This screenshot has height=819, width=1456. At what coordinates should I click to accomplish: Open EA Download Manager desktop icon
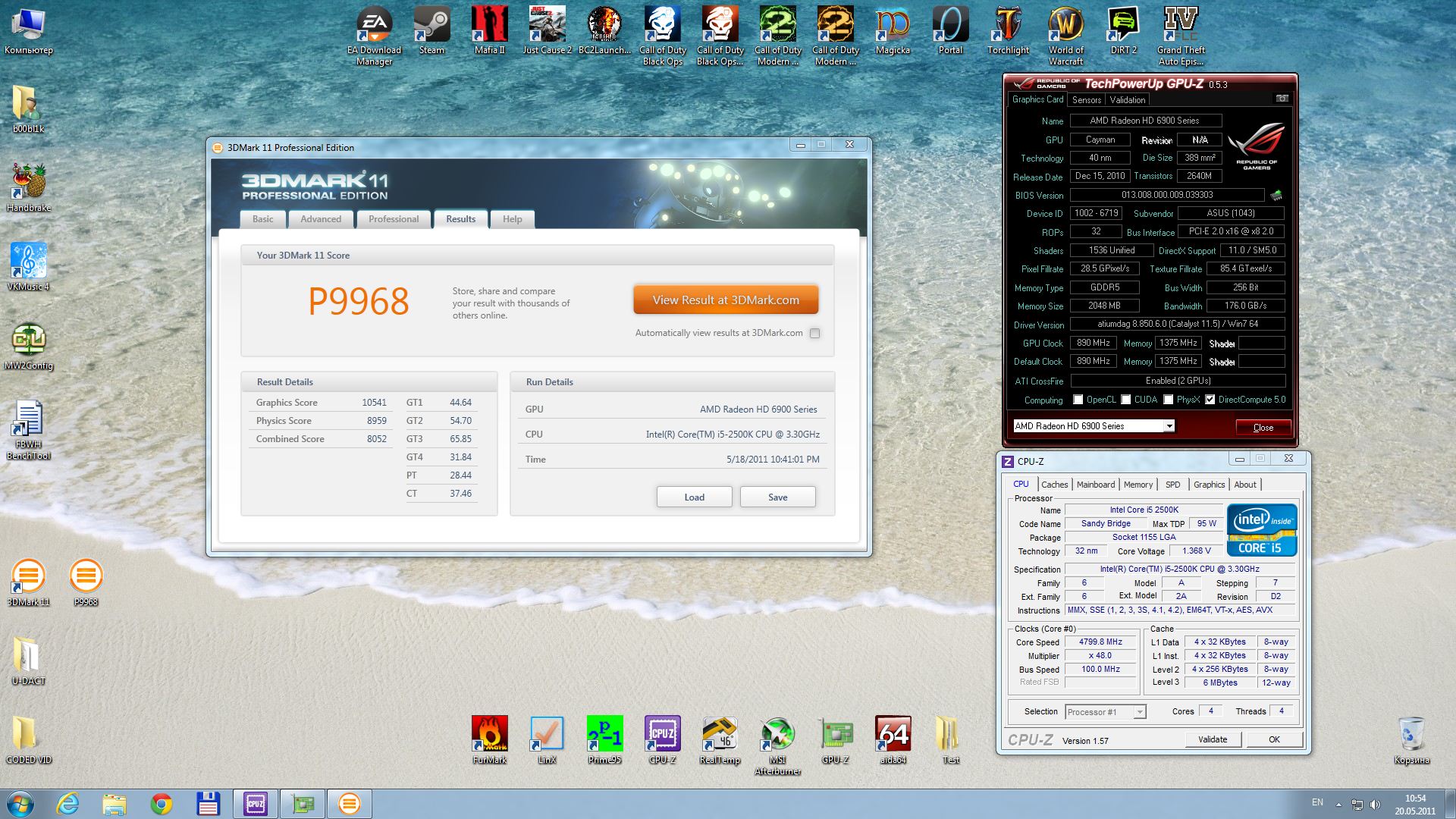point(375,36)
